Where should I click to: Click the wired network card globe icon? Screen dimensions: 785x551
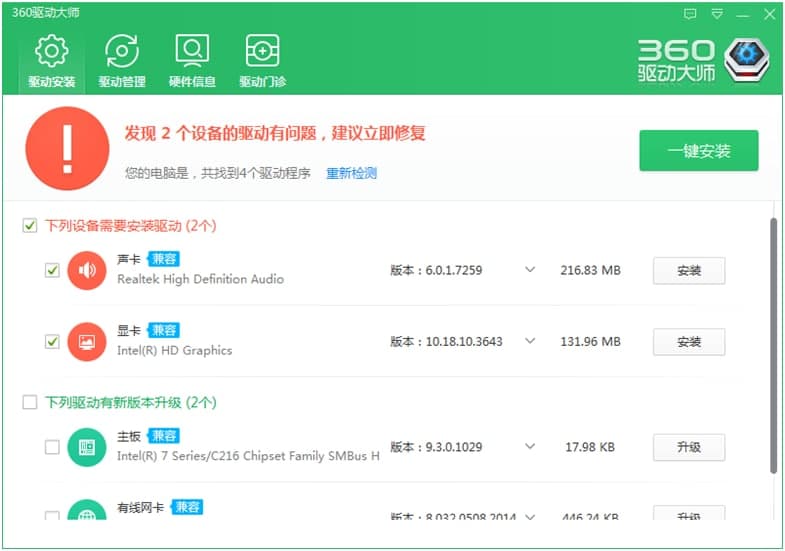point(87,516)
